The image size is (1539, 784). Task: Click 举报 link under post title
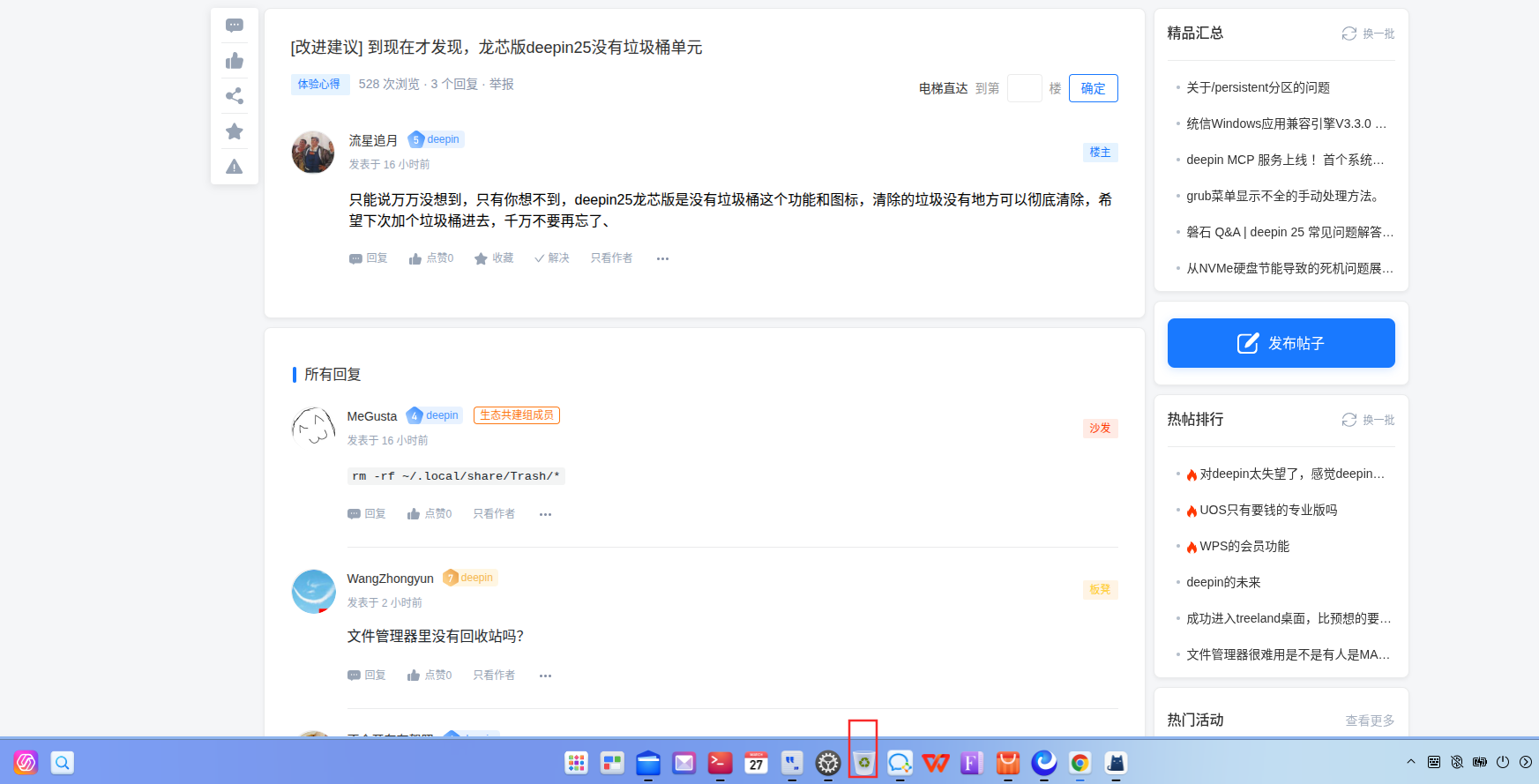[x=502, y=84]
